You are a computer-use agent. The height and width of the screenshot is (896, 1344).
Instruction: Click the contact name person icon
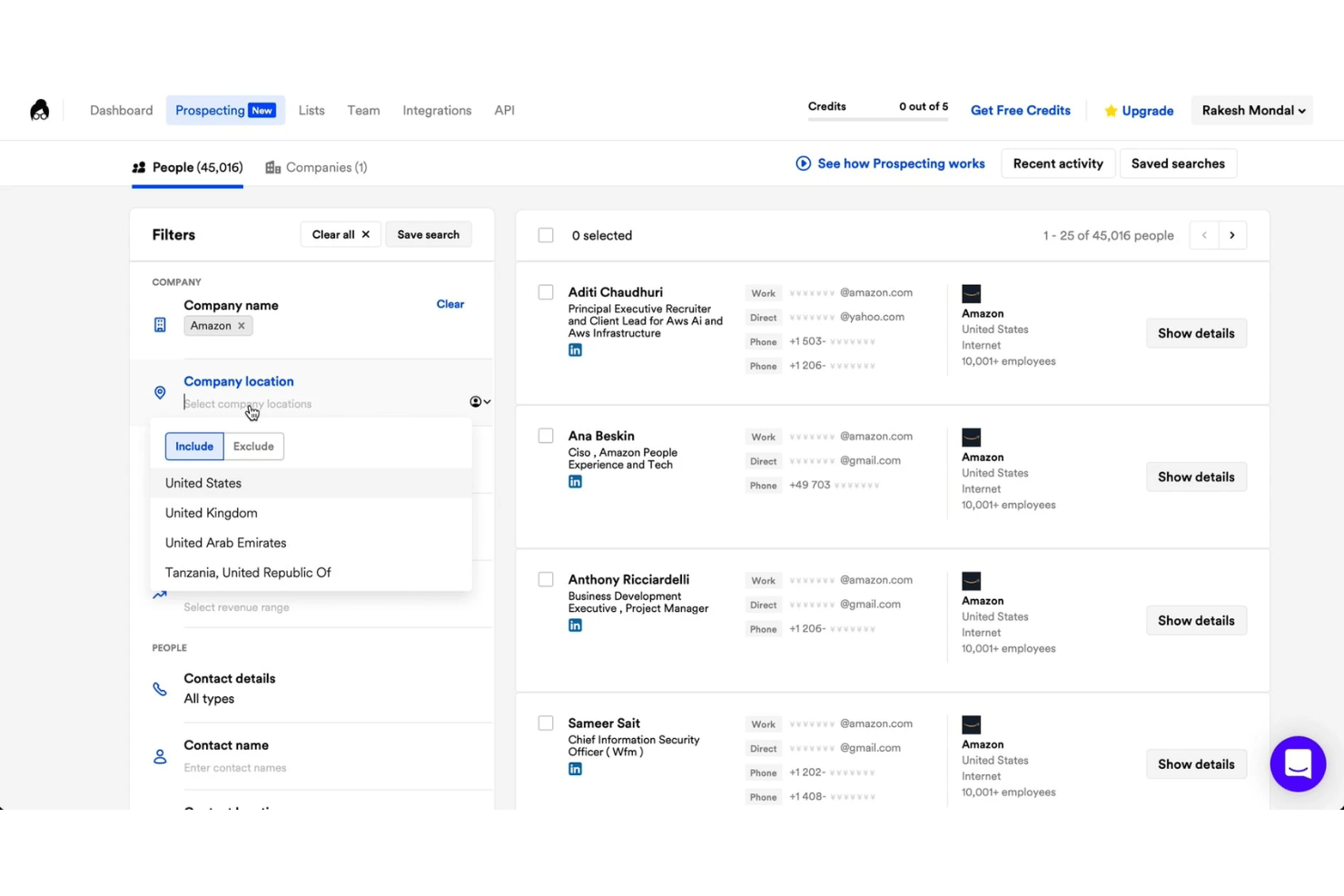[x=160, y=756]
